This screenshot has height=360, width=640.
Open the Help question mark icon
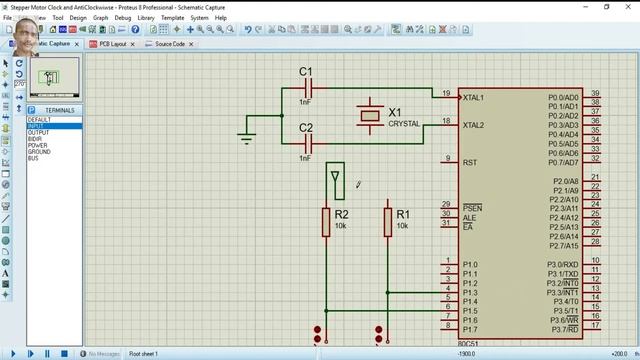[135, 29]
